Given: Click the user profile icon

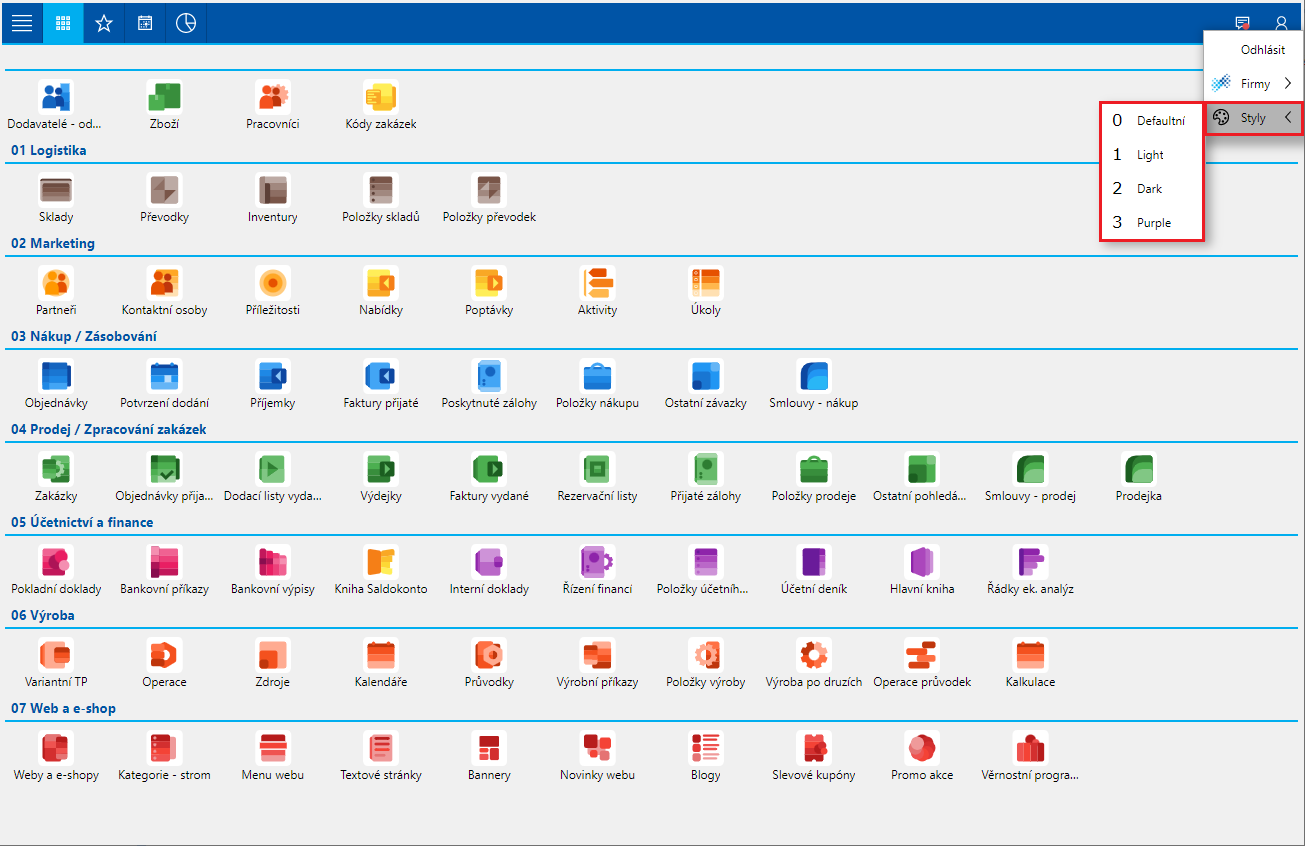Looking at the screenshot, I should click(x=1281, y=23).
